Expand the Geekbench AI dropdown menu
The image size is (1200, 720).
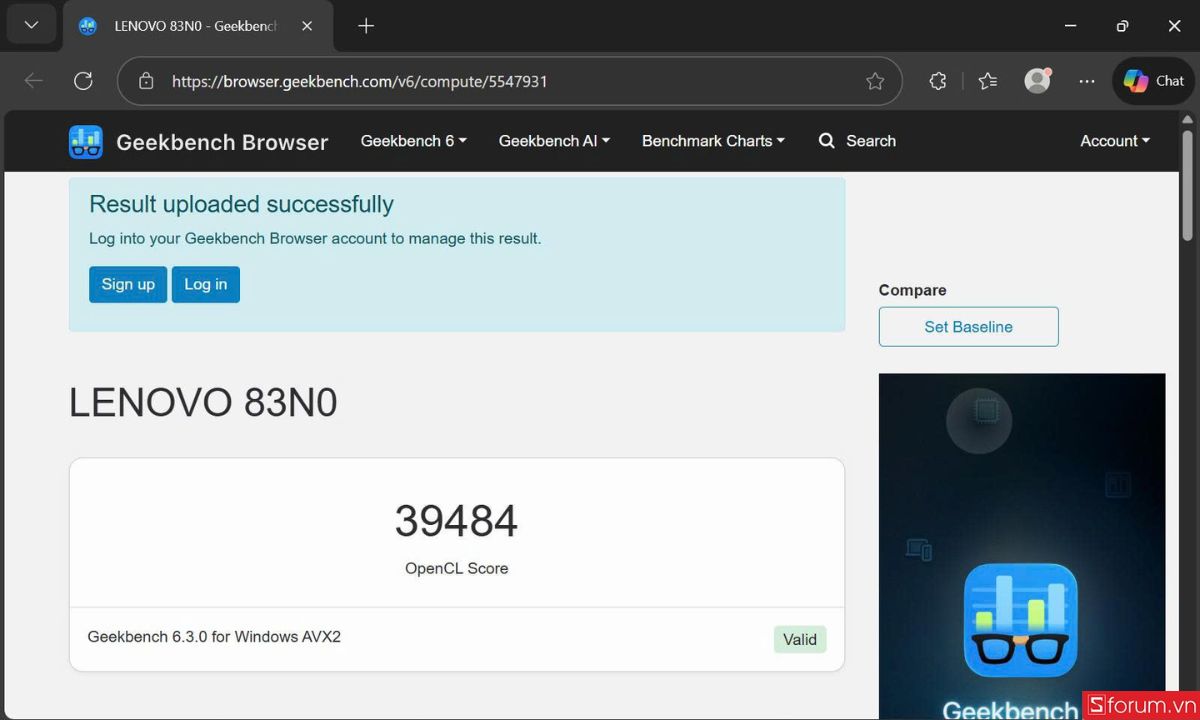554,141
